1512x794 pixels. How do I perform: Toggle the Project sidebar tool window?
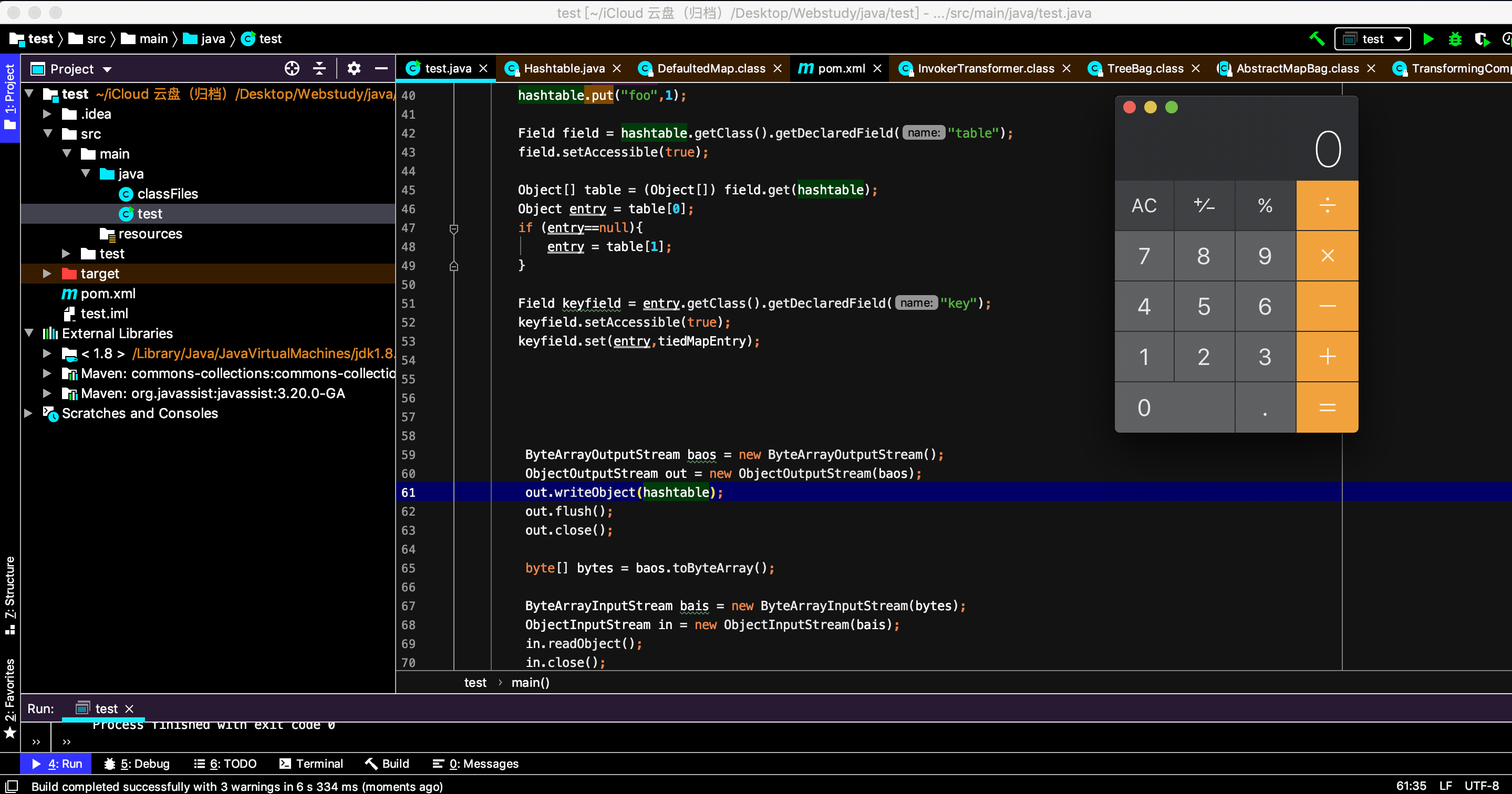pyautogui.click(x=9, y=97)
